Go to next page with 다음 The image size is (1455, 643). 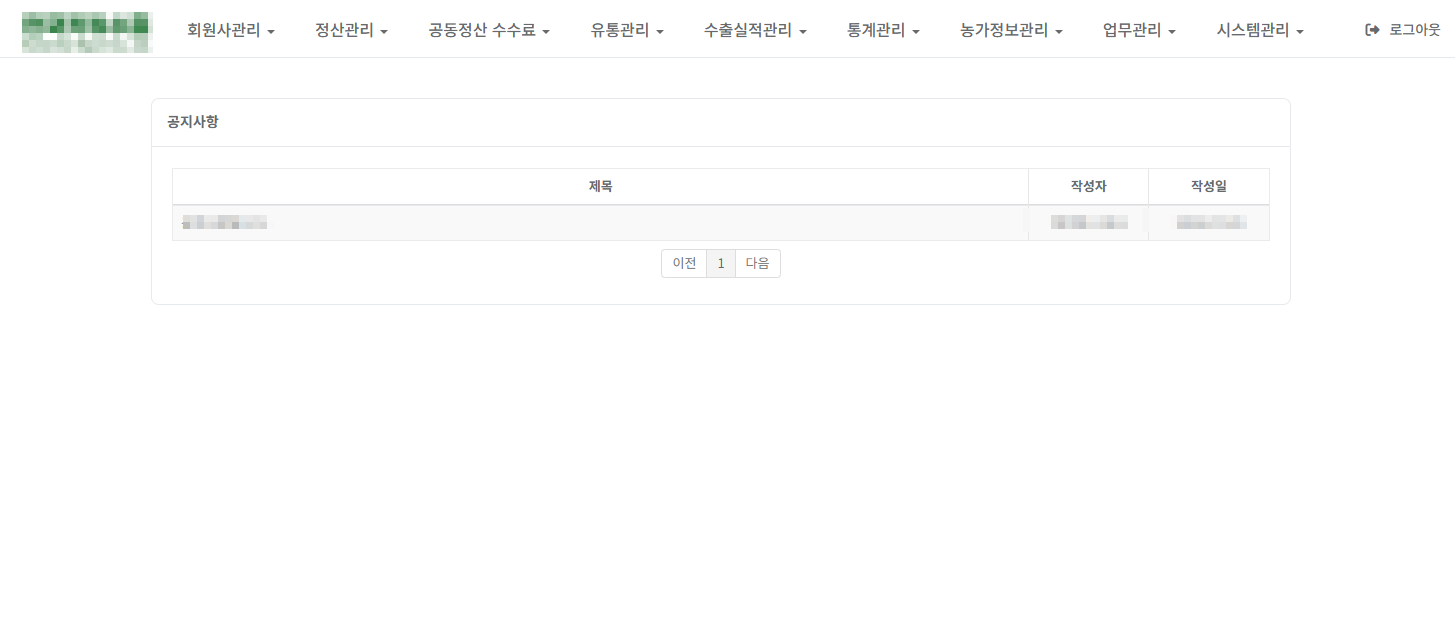pyautogui.click(x=757, y=264)
